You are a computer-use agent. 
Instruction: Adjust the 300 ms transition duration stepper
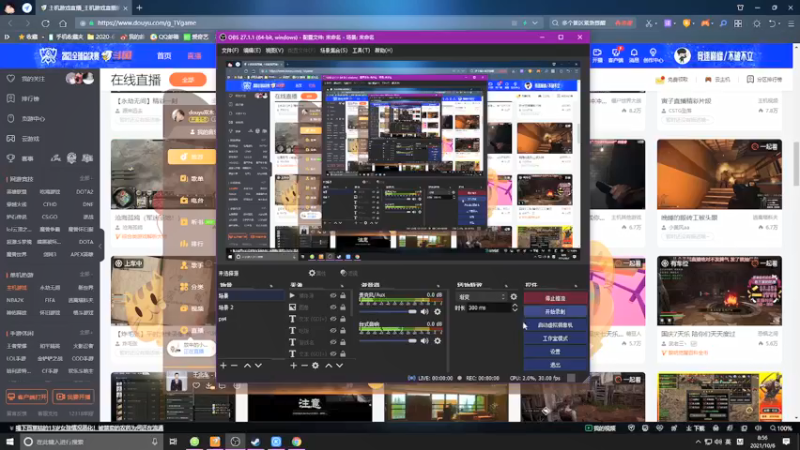[514, 308]
